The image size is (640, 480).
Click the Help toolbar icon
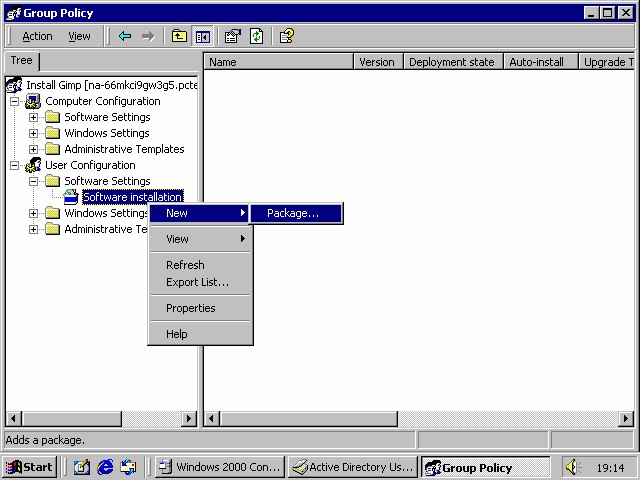point(287,36)
